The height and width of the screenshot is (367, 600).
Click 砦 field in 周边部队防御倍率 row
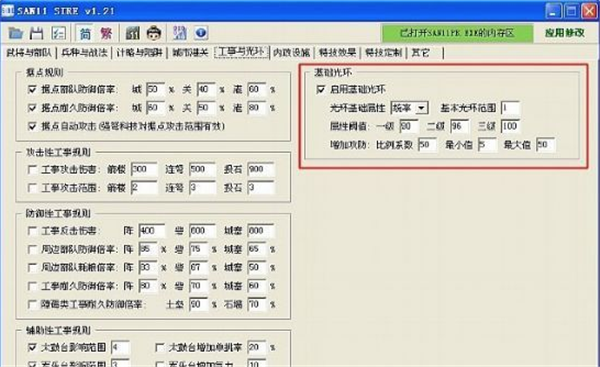pyautogui.click(x=199, y=250)
